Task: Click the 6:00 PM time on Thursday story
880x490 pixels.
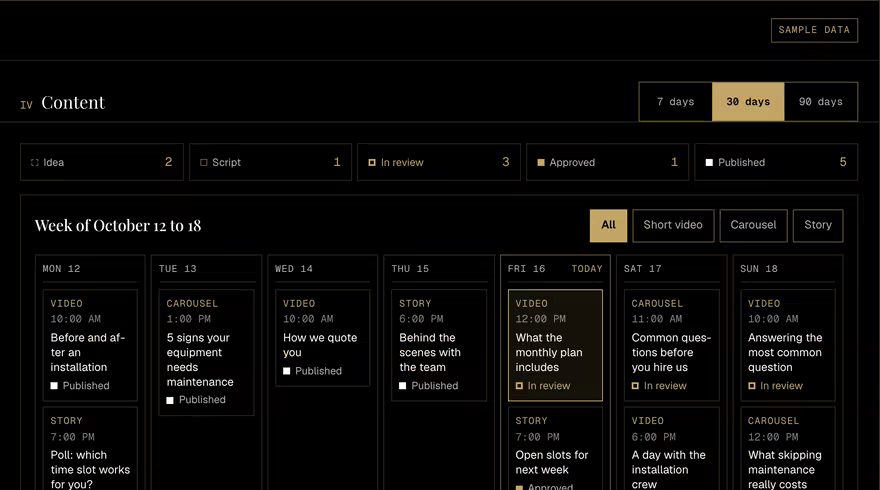Action: point(421,319)
